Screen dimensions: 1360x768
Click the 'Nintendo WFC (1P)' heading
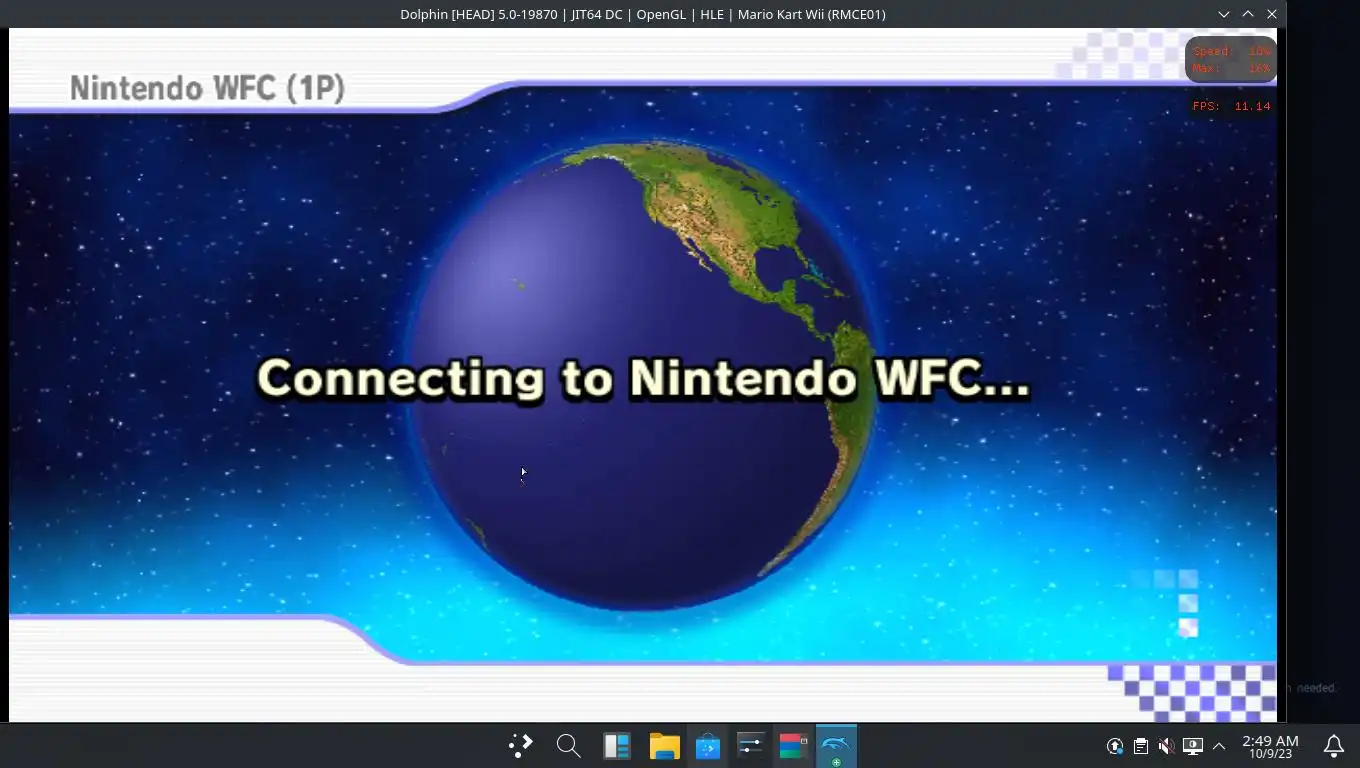click(207, 88)
